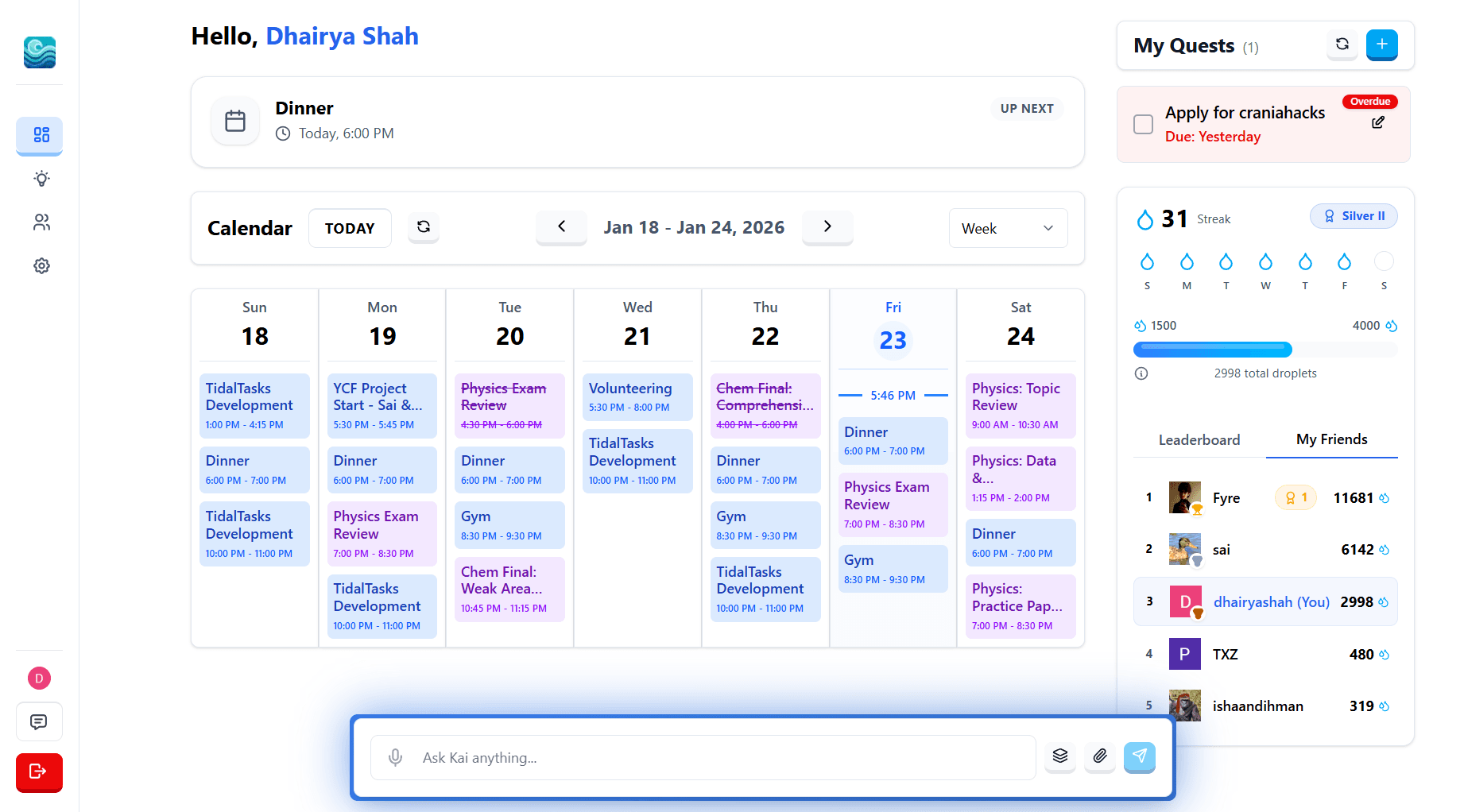The height and width of the screenshot is (812, 1464).
Task: Click the red logout icon
Action: 39,771
